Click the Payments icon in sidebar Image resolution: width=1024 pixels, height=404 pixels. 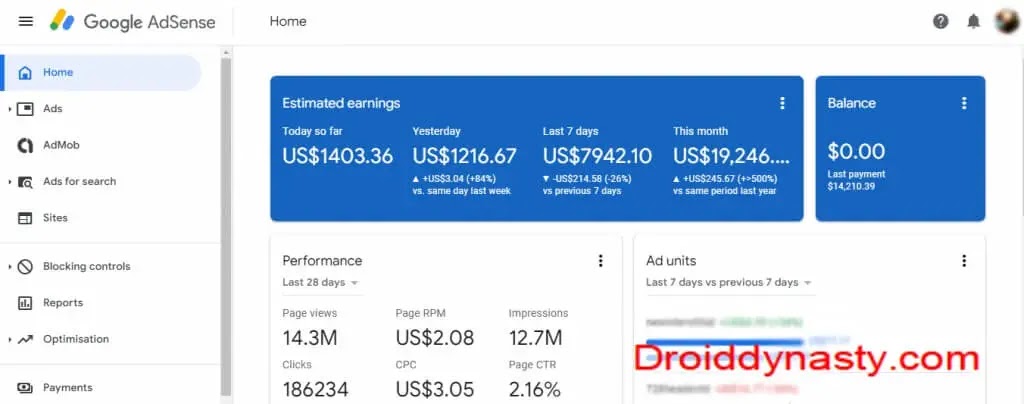pos(25,388)
